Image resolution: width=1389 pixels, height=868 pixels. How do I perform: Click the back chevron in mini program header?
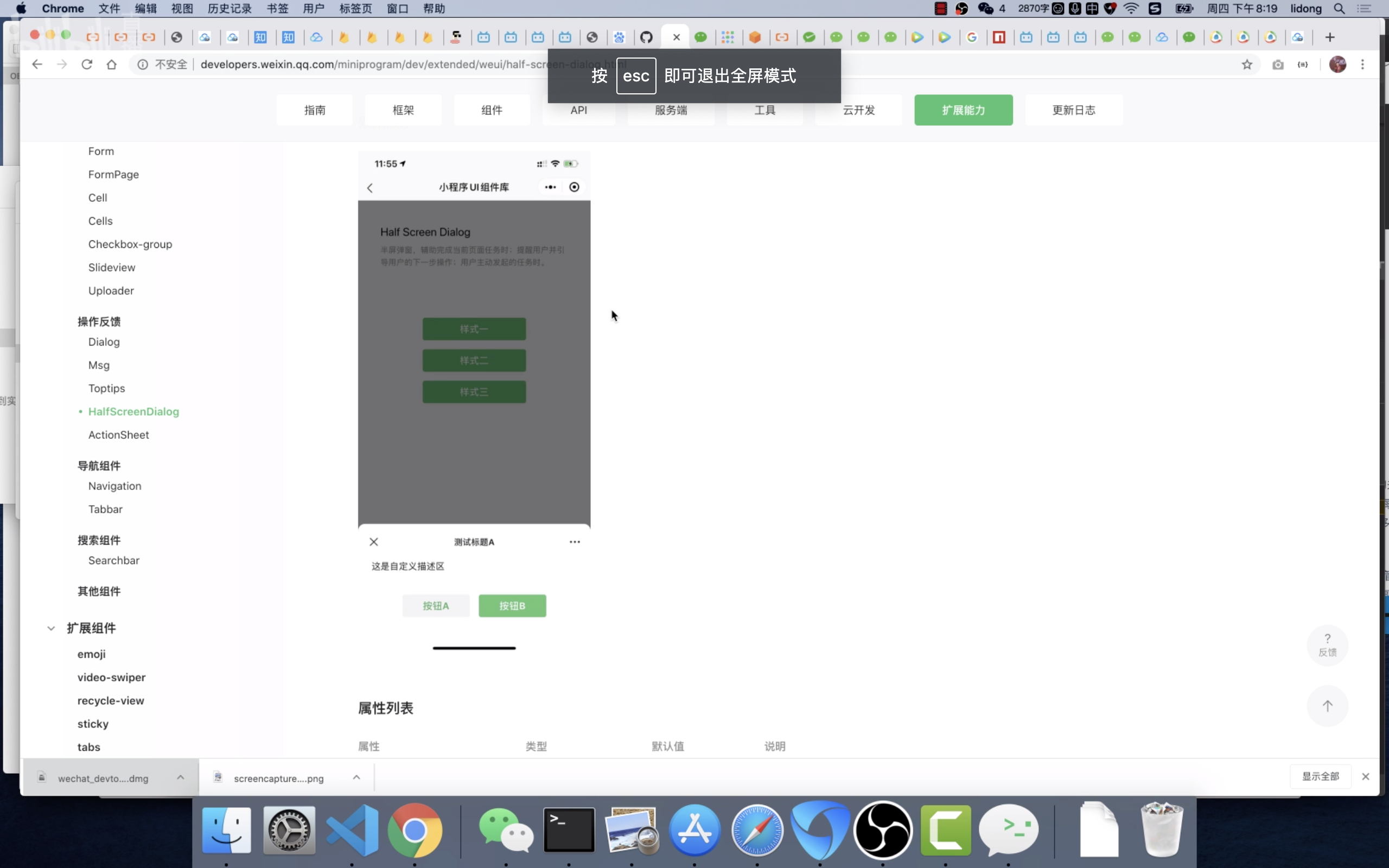coord(370,188)
